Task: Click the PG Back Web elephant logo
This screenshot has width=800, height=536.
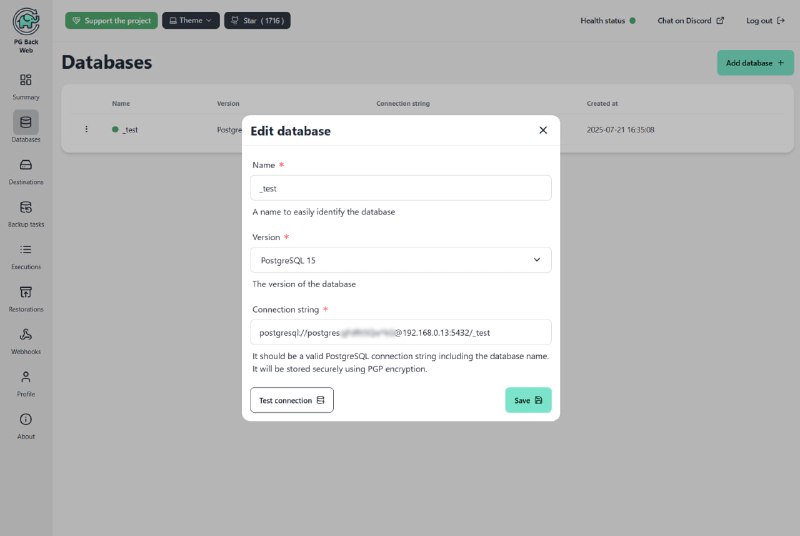Action: tap(26, 21)
